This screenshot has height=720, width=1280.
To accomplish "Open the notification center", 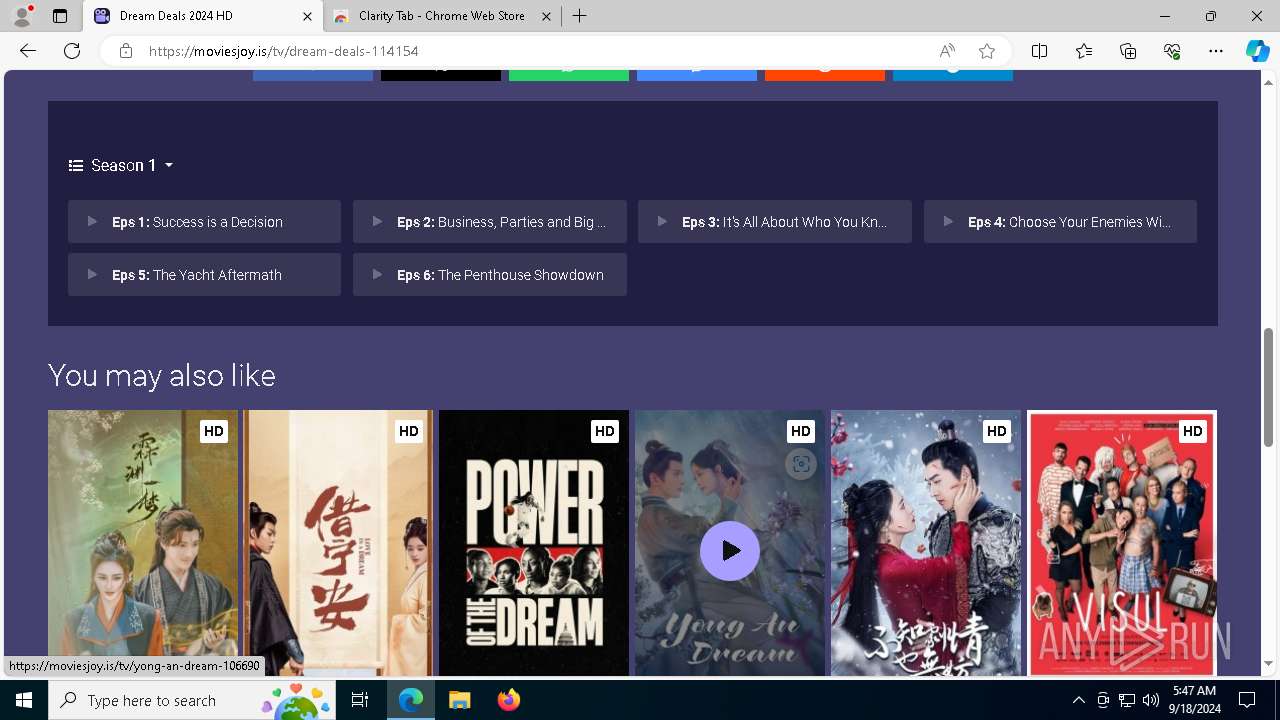I will click(x=1247, y=700).
